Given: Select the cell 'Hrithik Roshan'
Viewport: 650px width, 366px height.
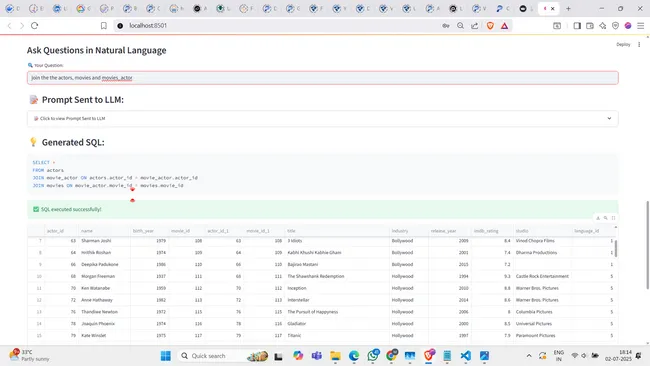Looking at the screenshot, I should pyautogui.click(x=104, y=252).
